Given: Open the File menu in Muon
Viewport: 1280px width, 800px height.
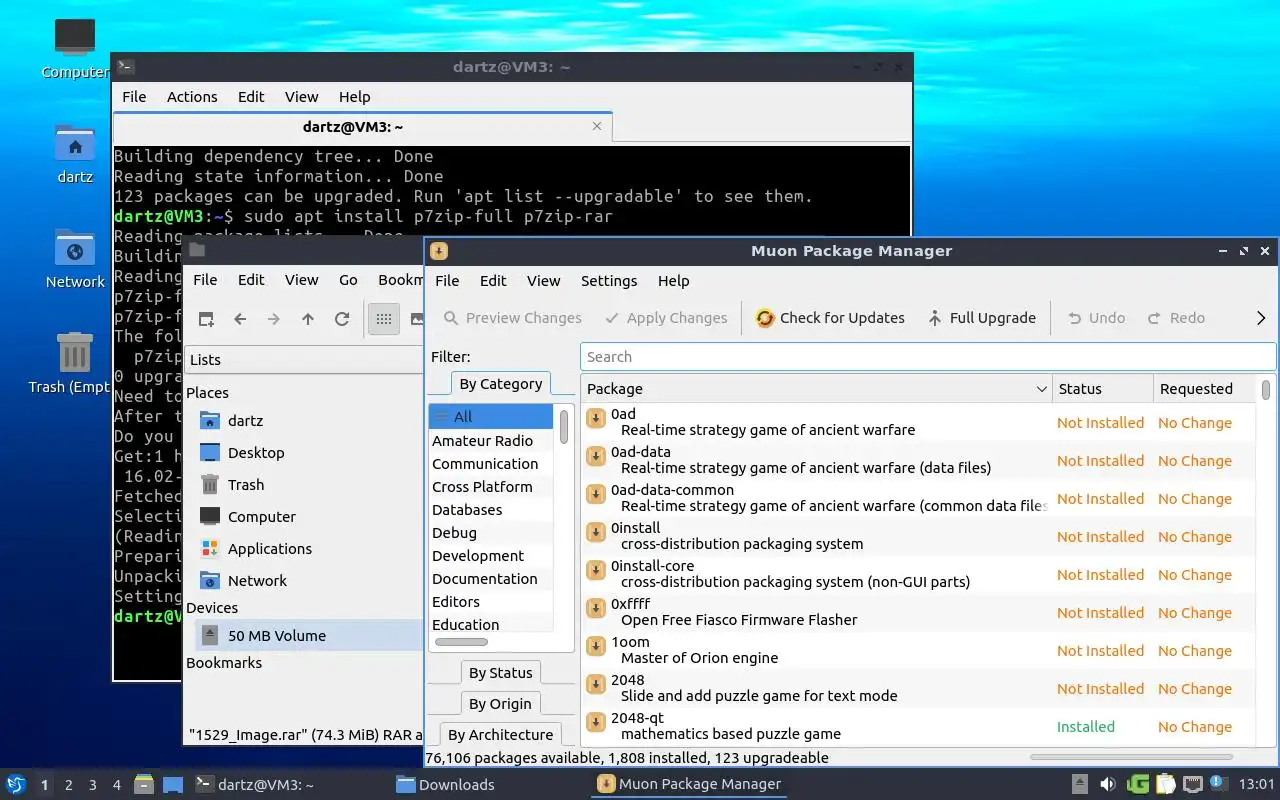Looking at the screenshot, I should coord(447,281).
